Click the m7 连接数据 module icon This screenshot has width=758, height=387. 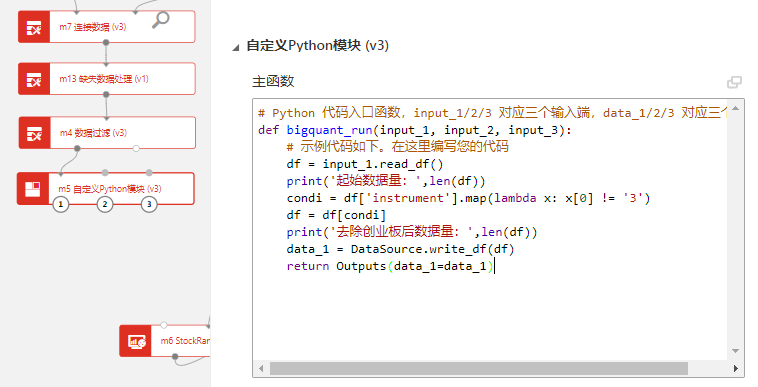[34, 27]
